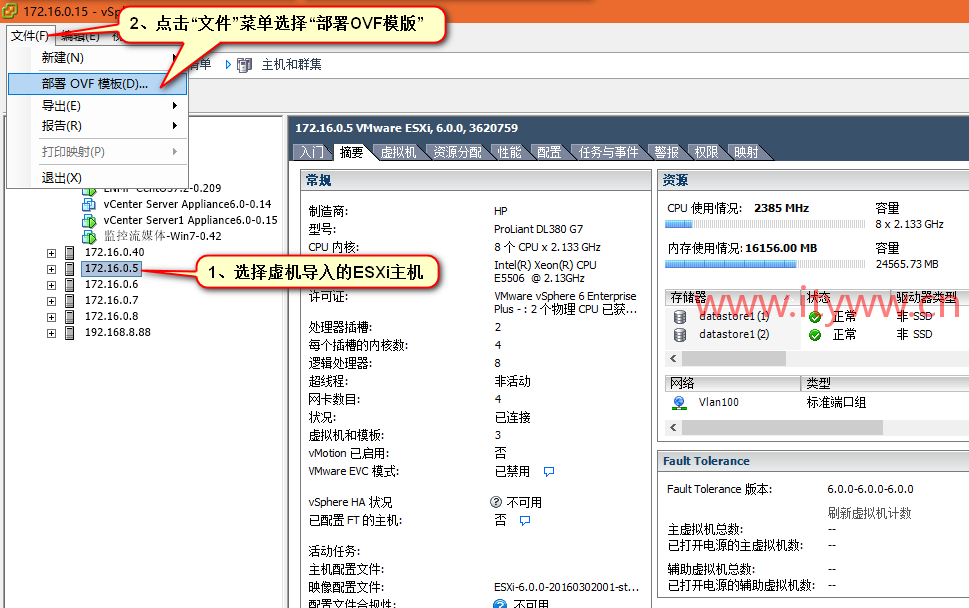The width and height of the screenshot is (969, 608).
Task: Select 部署 OVF 模板(D)... menu entry
Action: pos(98,84)
